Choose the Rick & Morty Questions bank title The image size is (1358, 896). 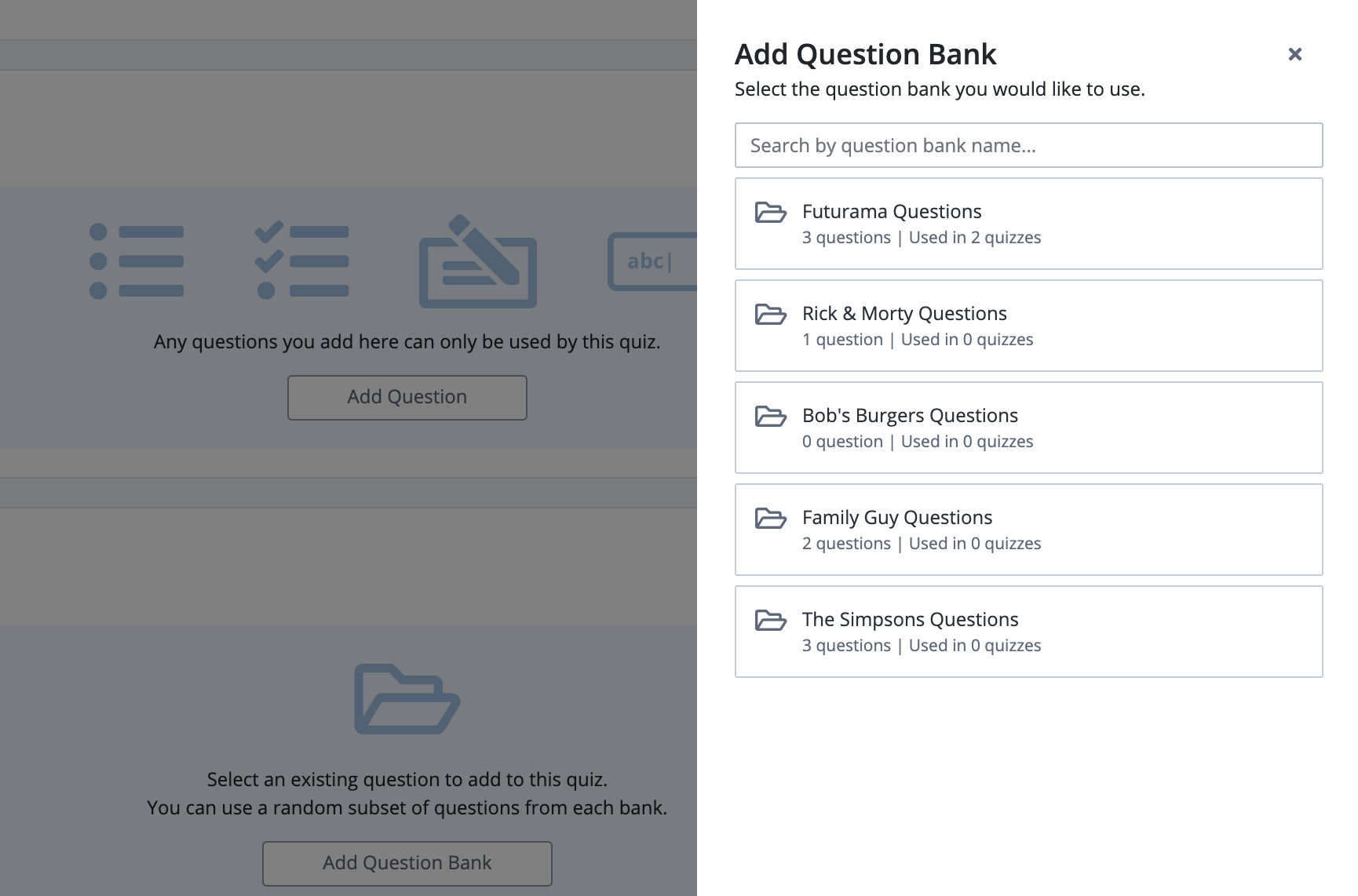click(x=904, y=314)
